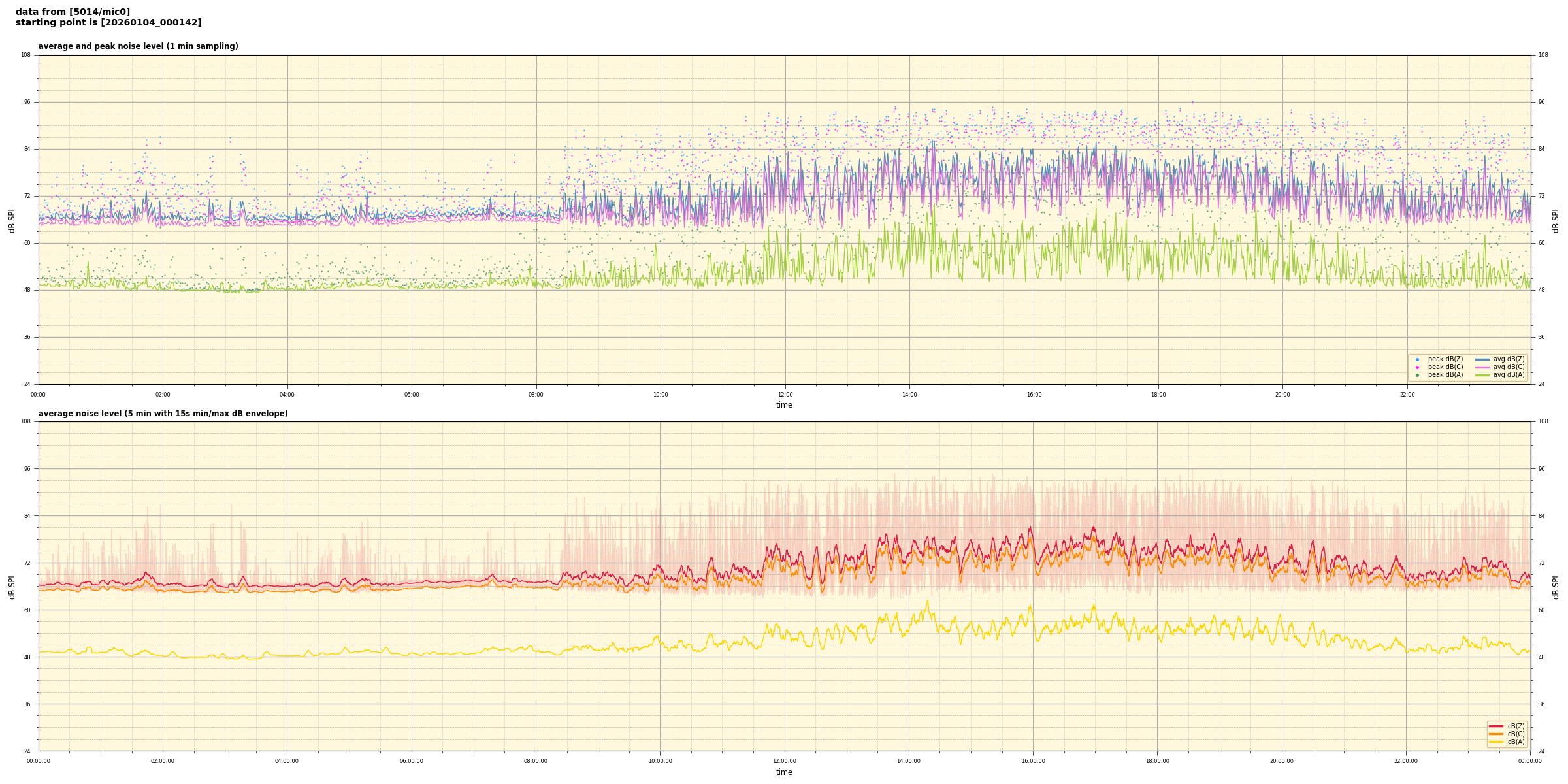Click orange dB(C) legend swatch in bottom chart
The width and height of the screenshot is (1568, 784).
[x=1495, y=734]
